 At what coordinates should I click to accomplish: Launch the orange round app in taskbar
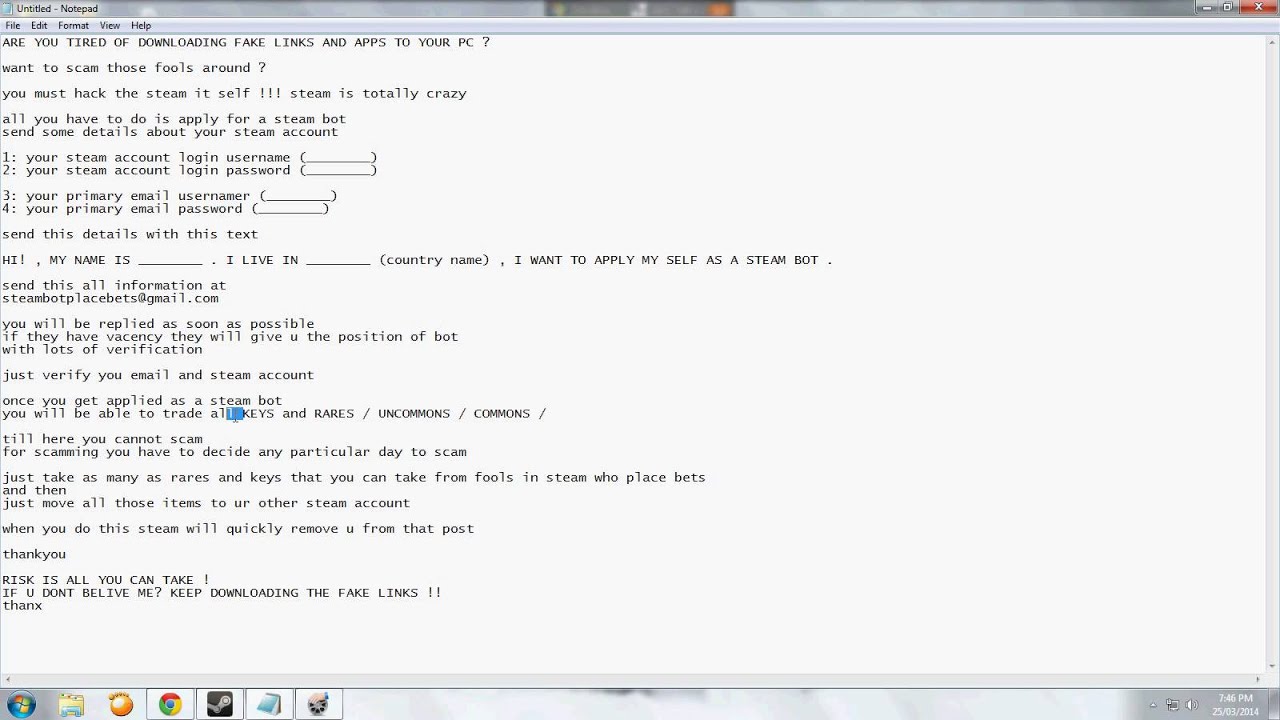coord(121,704)
